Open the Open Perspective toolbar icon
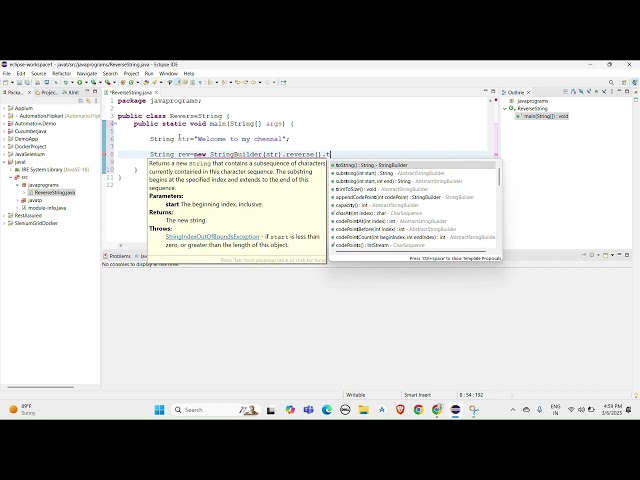 click(x=624, y=82)
